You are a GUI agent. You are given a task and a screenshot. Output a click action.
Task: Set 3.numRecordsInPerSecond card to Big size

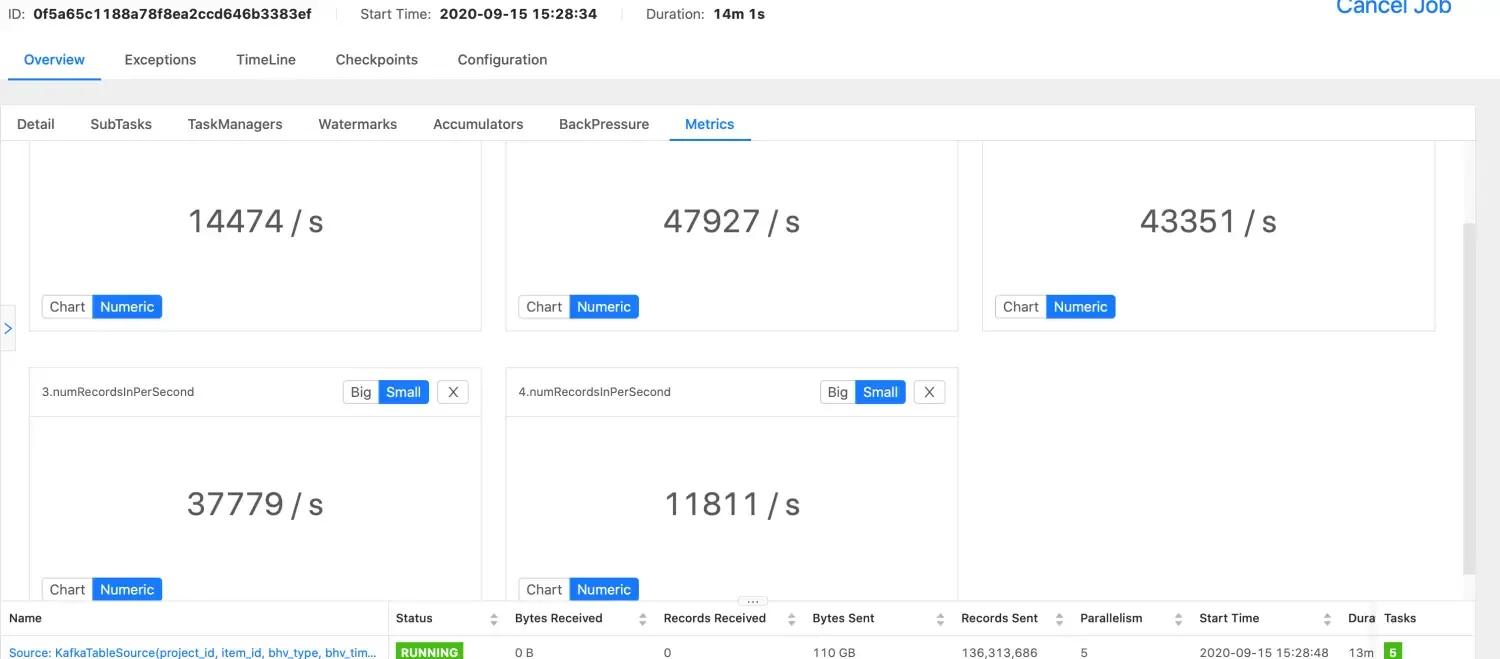tap(360, 391)
